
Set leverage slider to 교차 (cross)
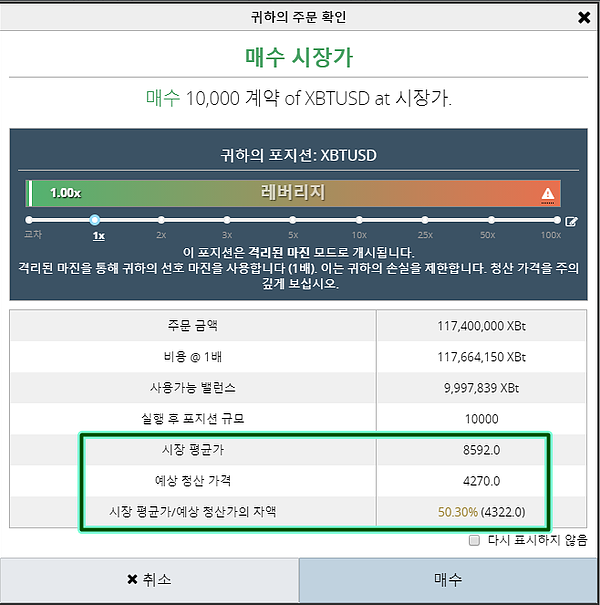point(30,220)
